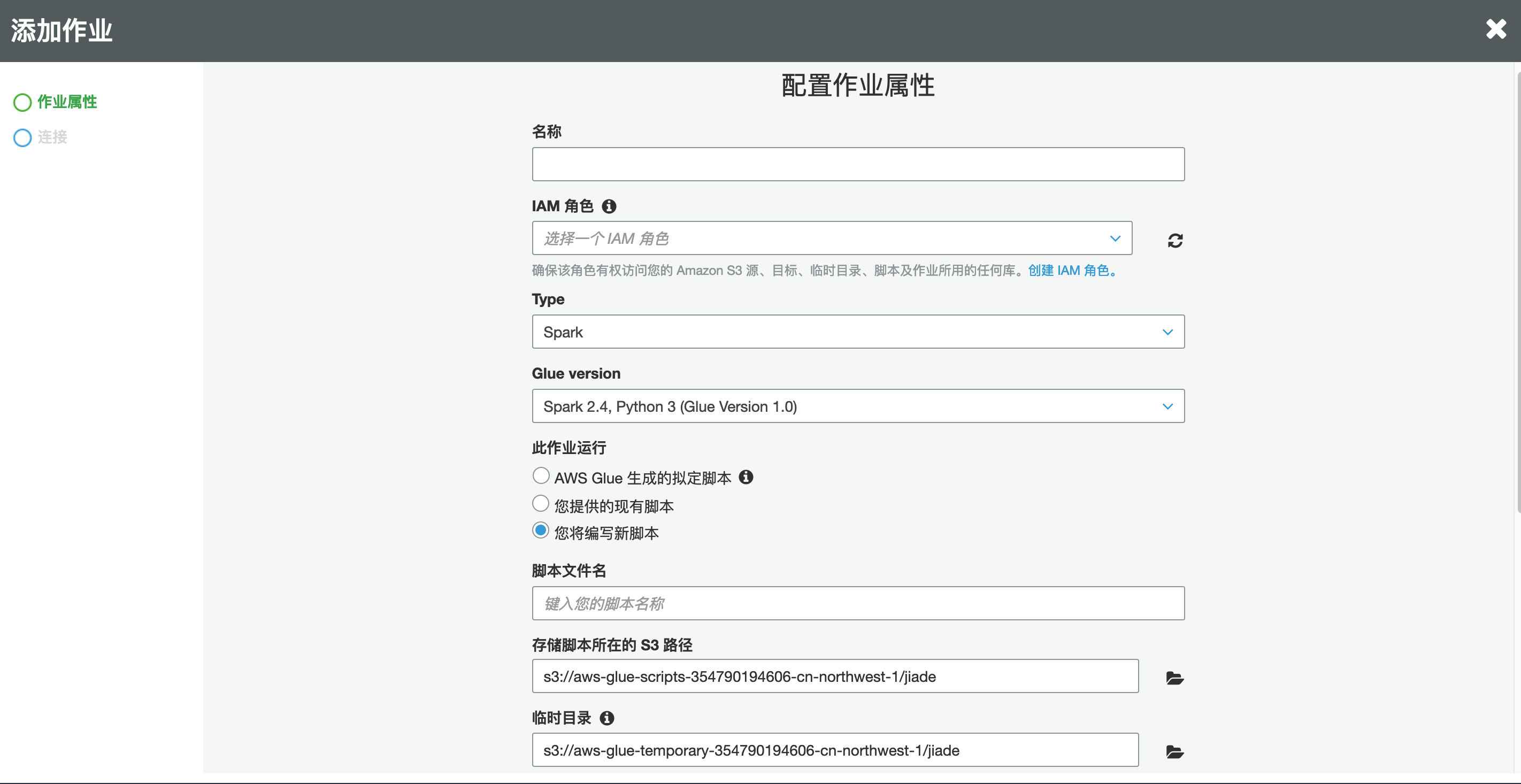
Task: Go to 连接 step in sidebar
Action: [52, 137]
